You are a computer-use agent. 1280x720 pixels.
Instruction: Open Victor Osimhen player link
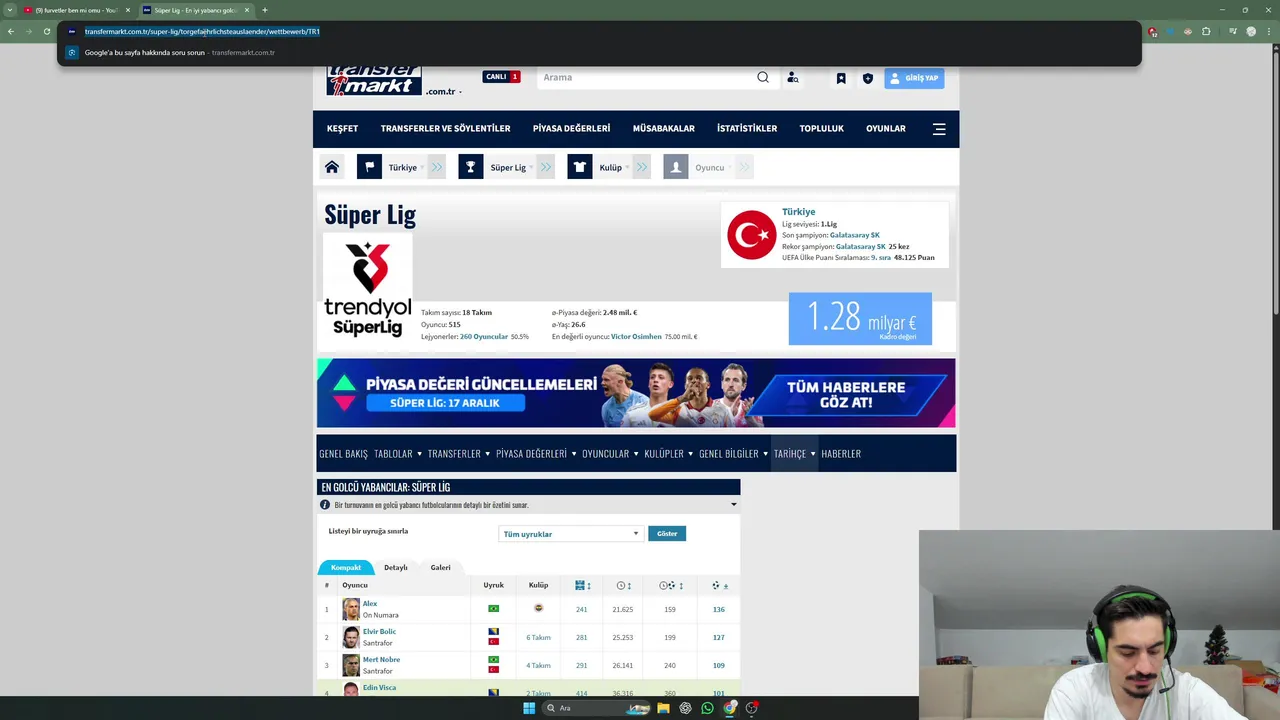coord(636,337)
